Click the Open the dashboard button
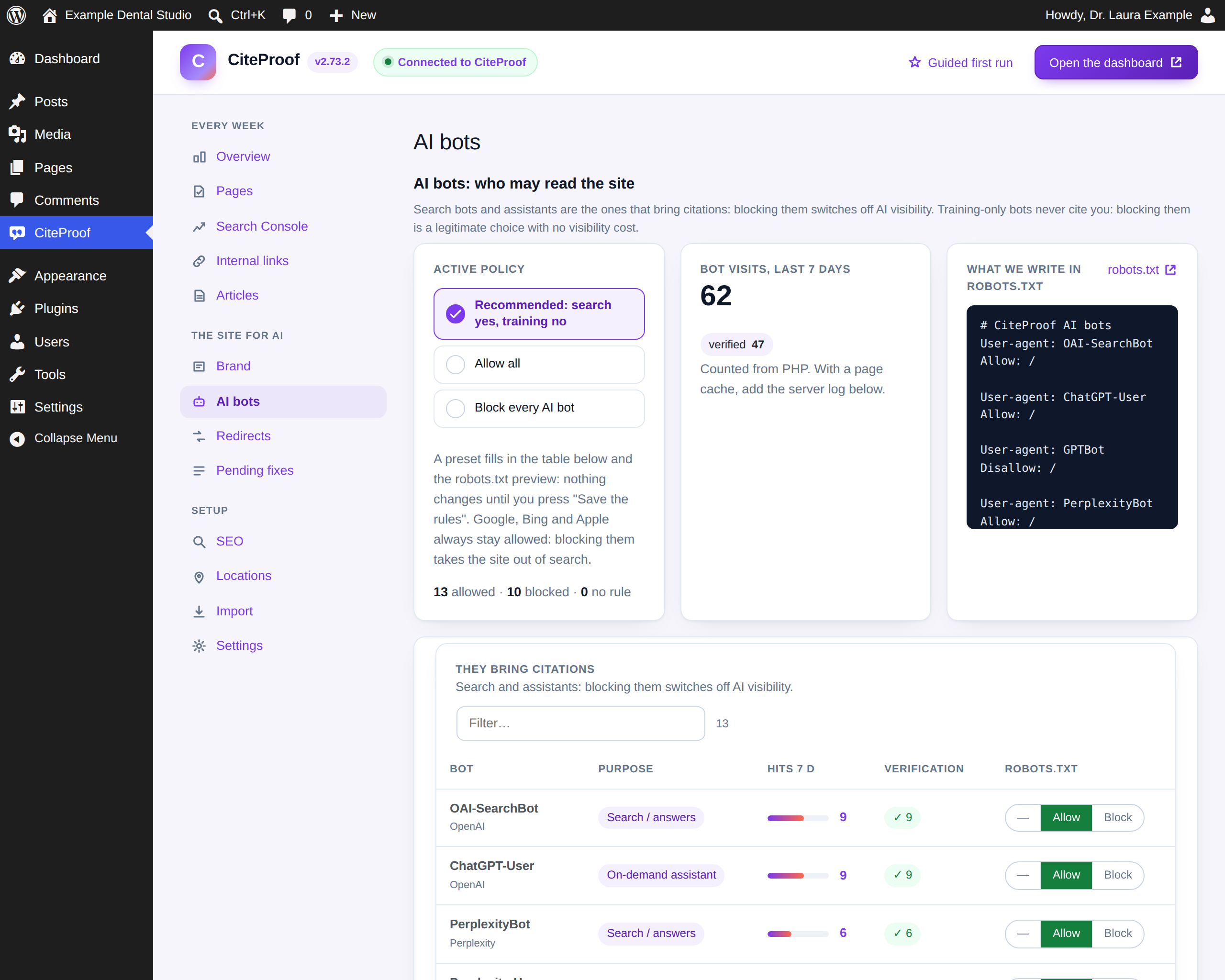1225x980 pixels. [1115, 63]
